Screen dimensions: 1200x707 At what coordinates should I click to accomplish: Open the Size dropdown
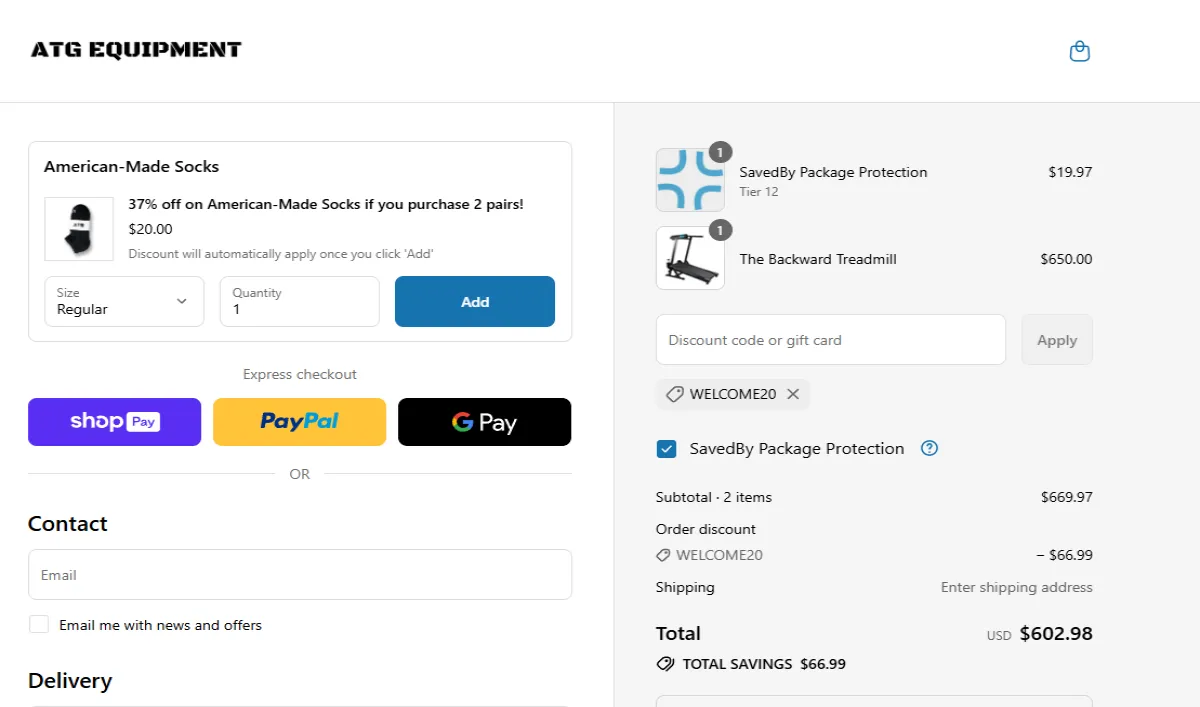[124, 301]
